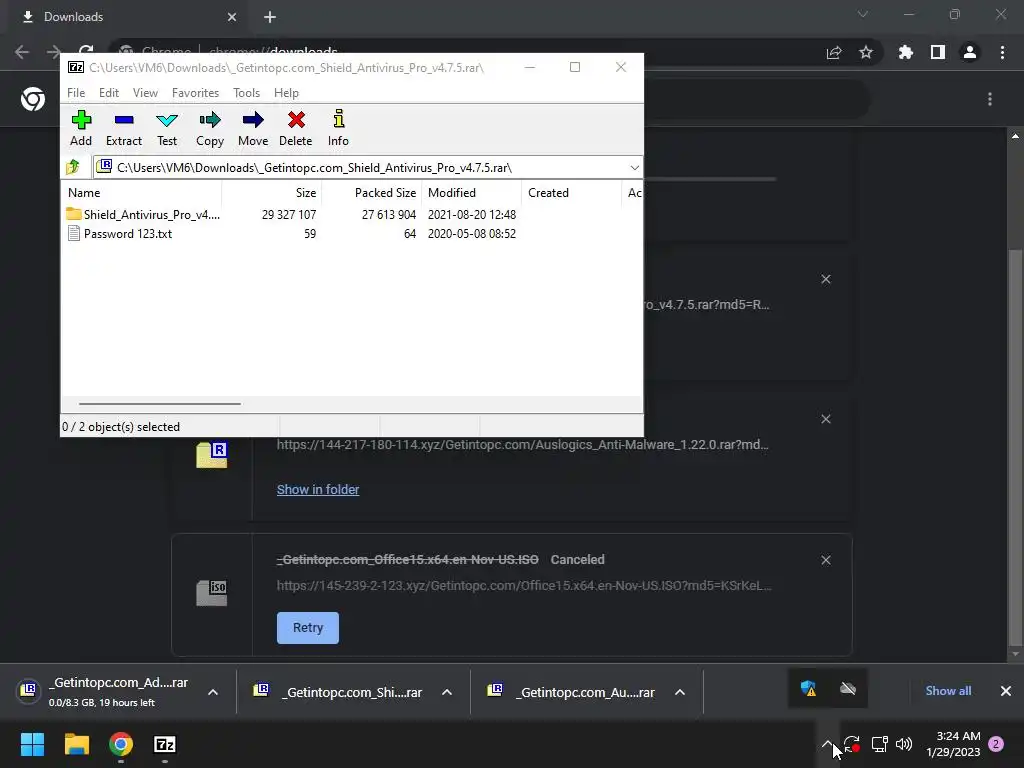Close the Chrome downloads shelf
The width and height of the screenshot is (1024, 768).
(x=1006, y=691)
